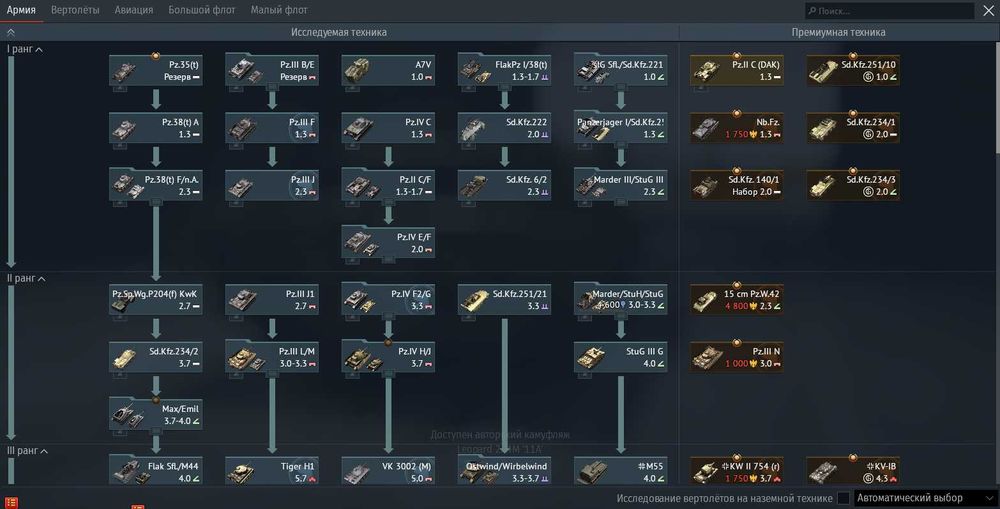Select premium Pz.III N tank card
The width and height of the screenshot is (1000, 509).
pos(737,357)
